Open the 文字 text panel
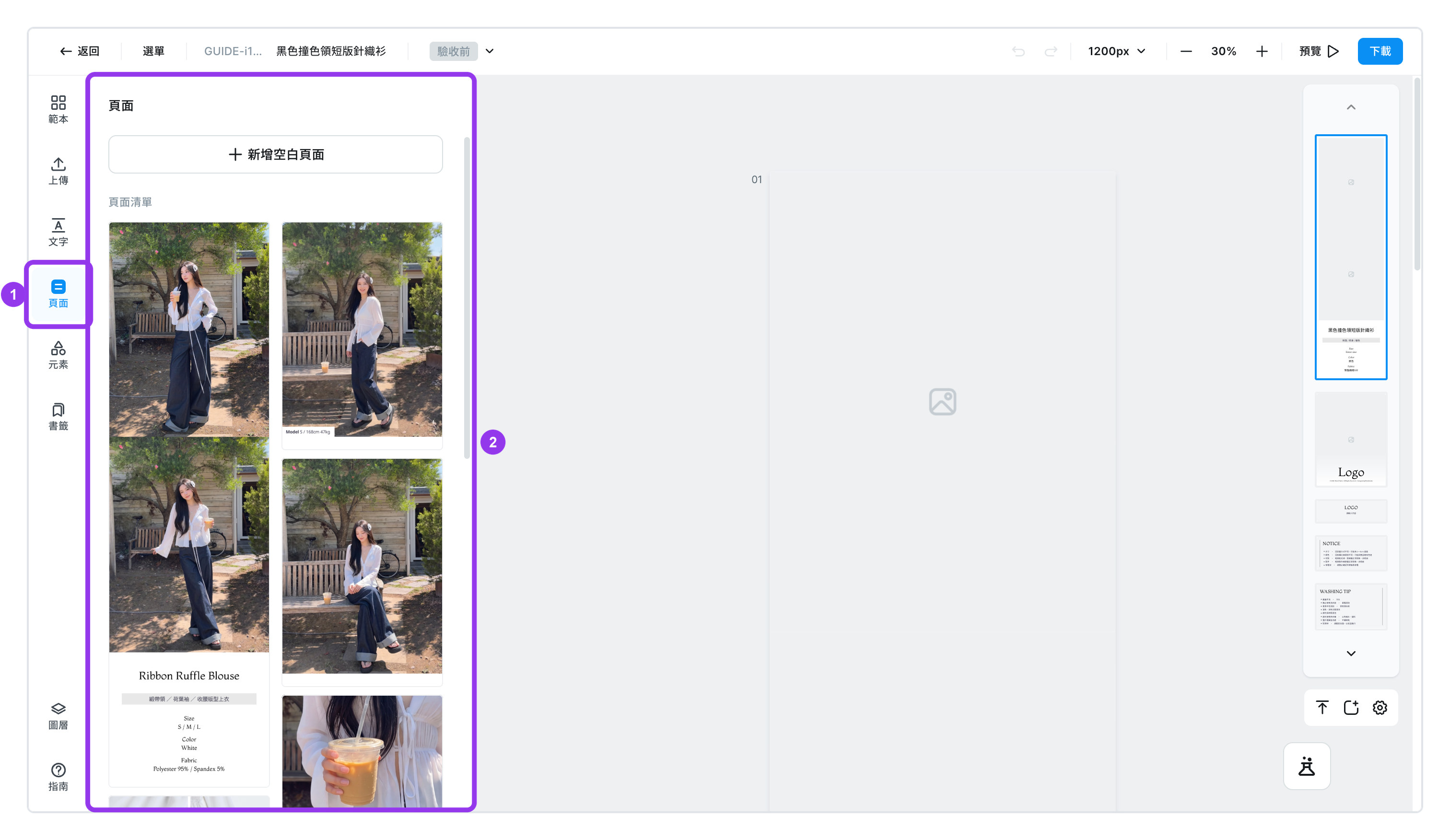 click(x=58, y=233)
